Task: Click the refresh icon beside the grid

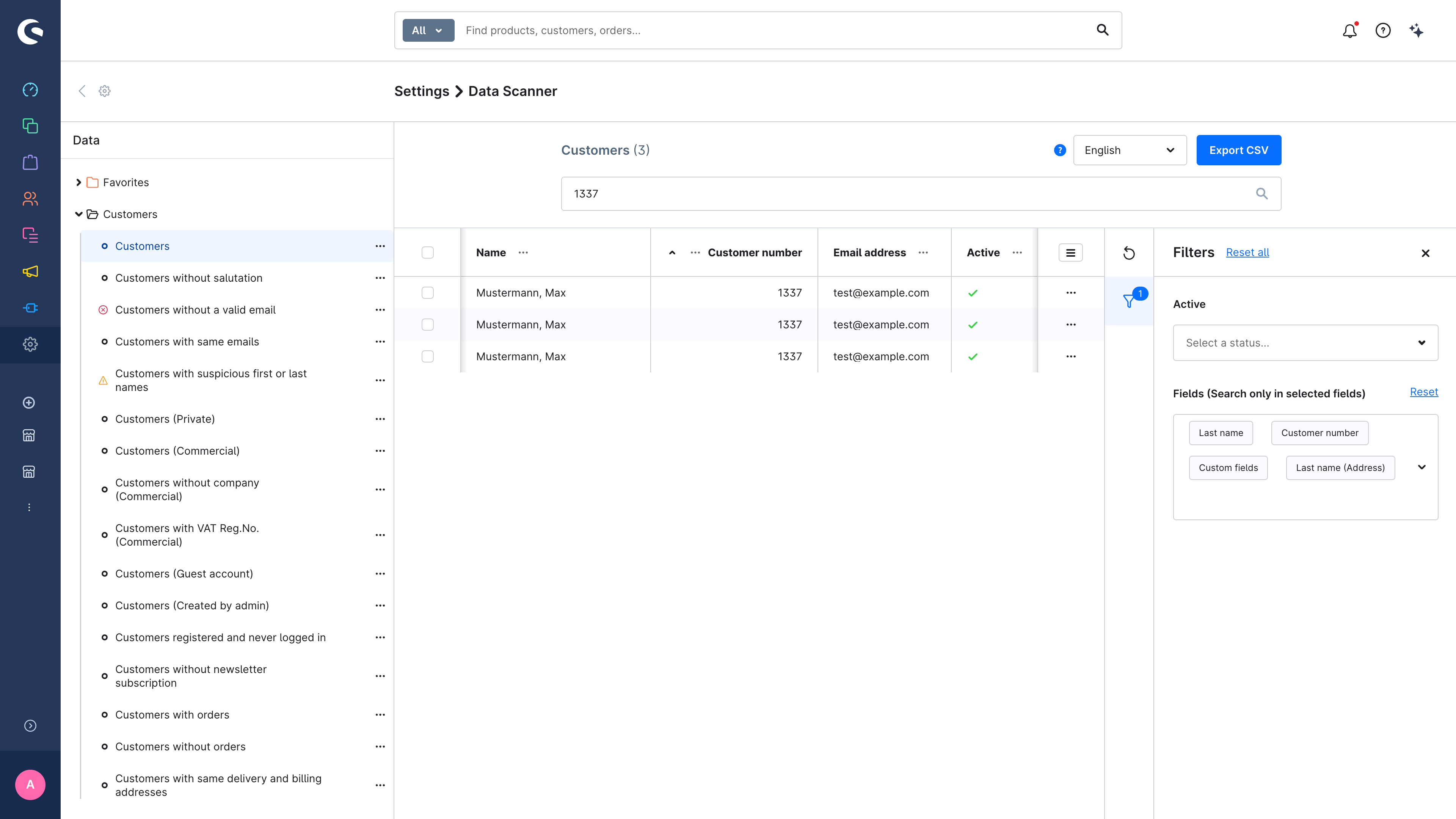Action: (x=1129, y=253)
